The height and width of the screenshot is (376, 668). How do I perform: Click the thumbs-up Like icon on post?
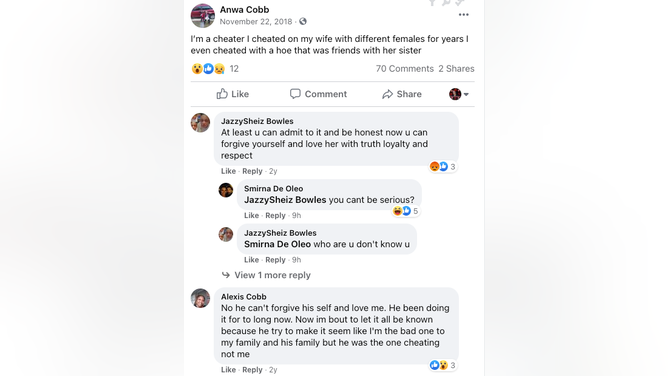222,94
